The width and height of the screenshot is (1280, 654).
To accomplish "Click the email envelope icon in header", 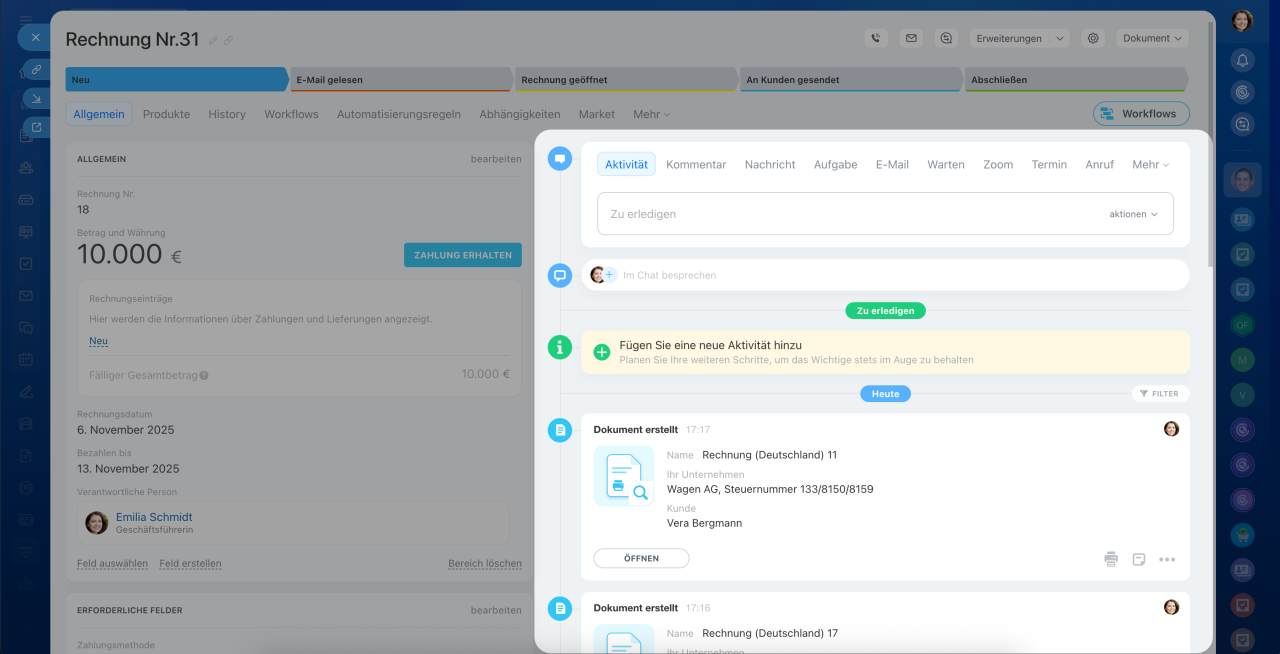I will (911, 38).
